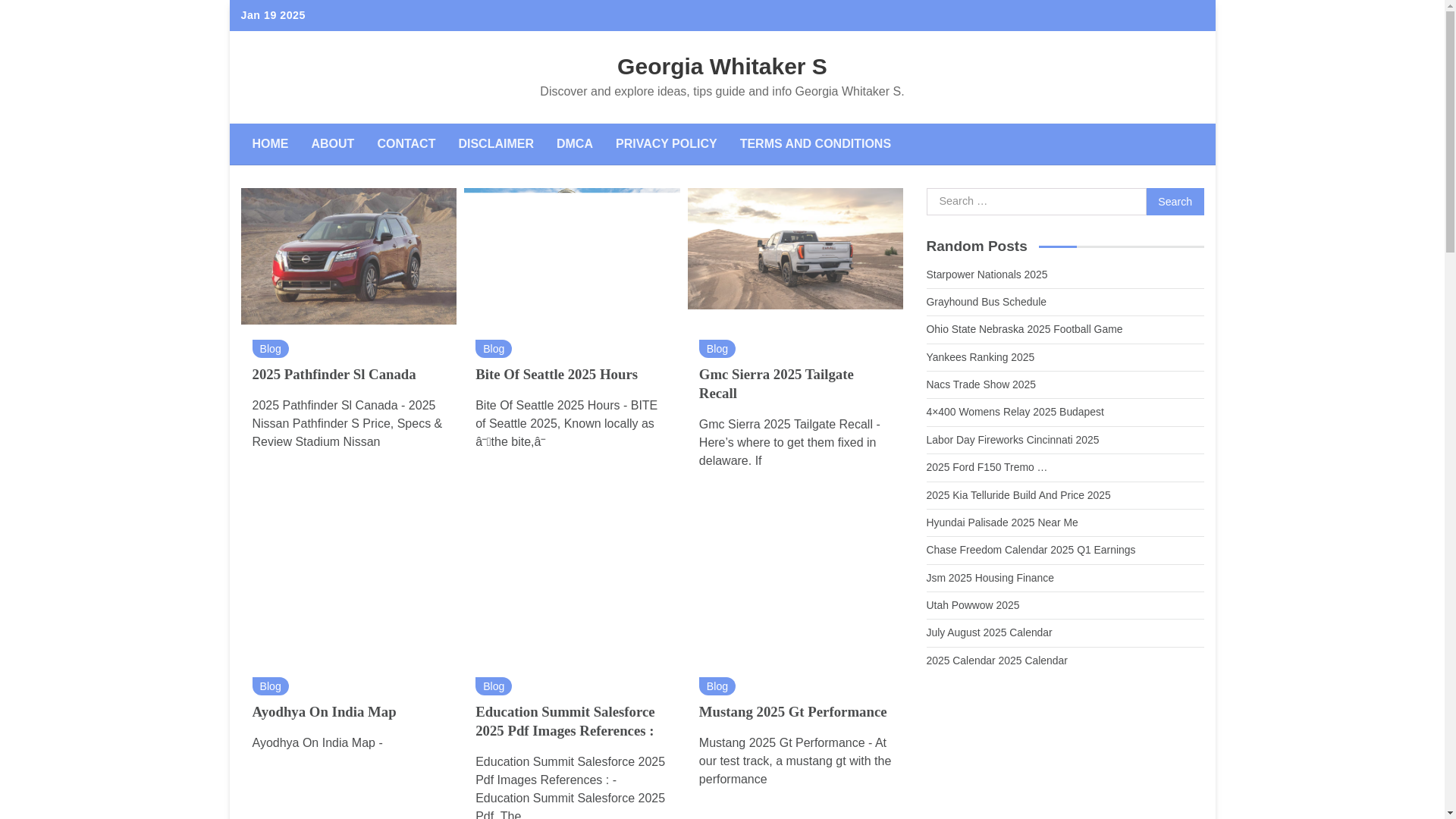1456x819 pixels.
Task: Open the TERMS AND CONDITIONS page
Action: 814,144
